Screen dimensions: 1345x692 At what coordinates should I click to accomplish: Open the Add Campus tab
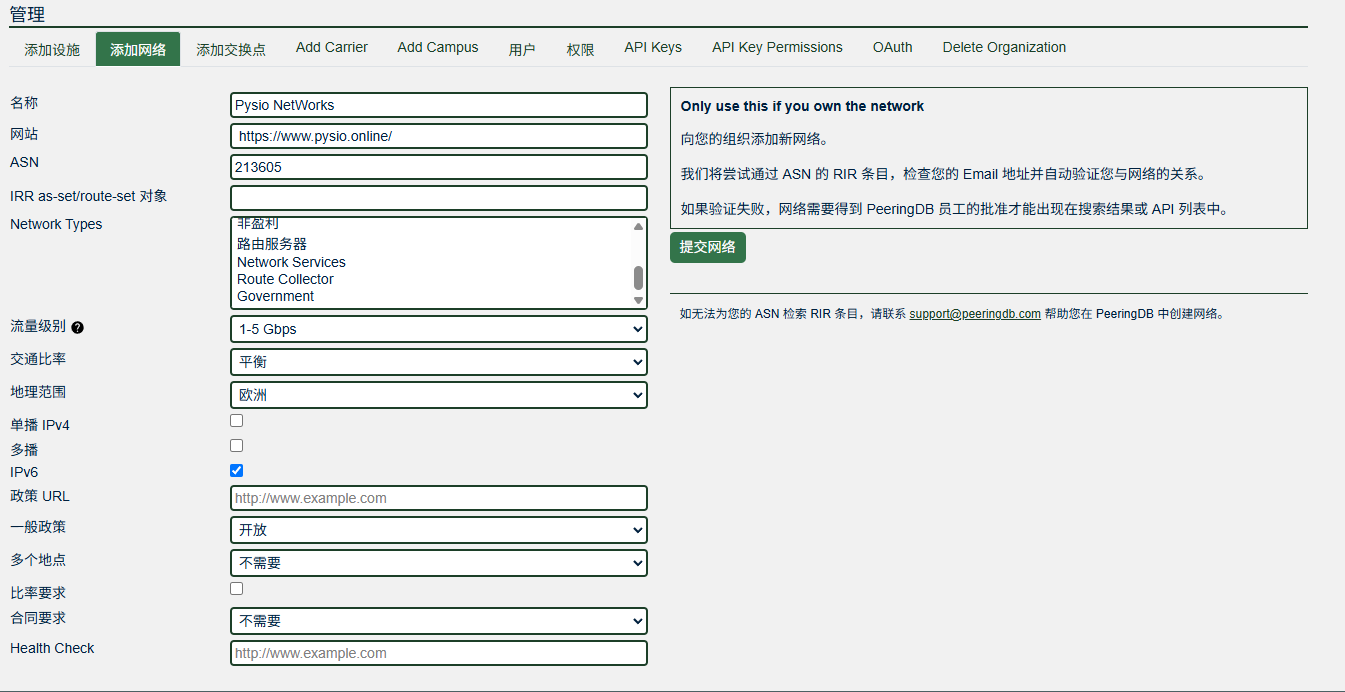click(x=438, y=48)
